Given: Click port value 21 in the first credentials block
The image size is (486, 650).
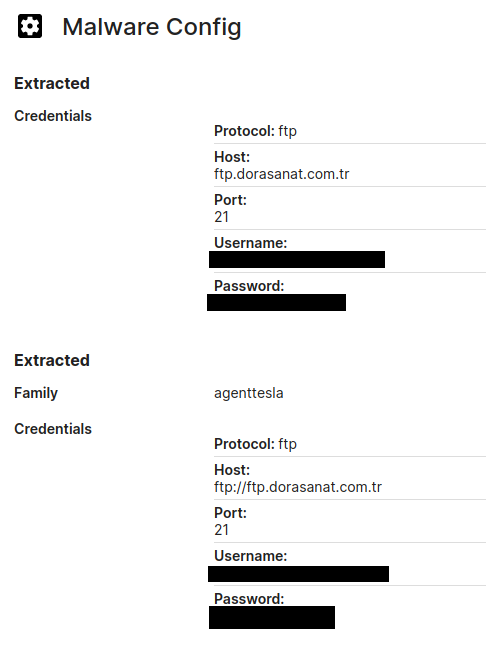Looking at the screenshot, I should coord(221,217).
